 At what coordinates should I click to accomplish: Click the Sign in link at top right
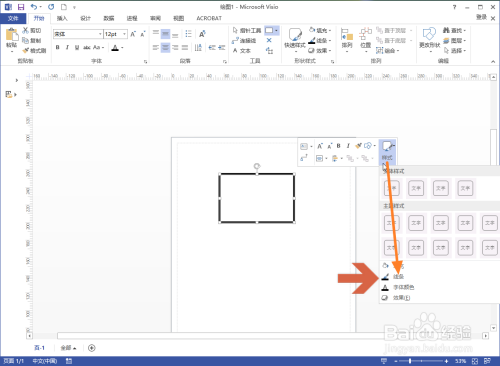[481, 17]
